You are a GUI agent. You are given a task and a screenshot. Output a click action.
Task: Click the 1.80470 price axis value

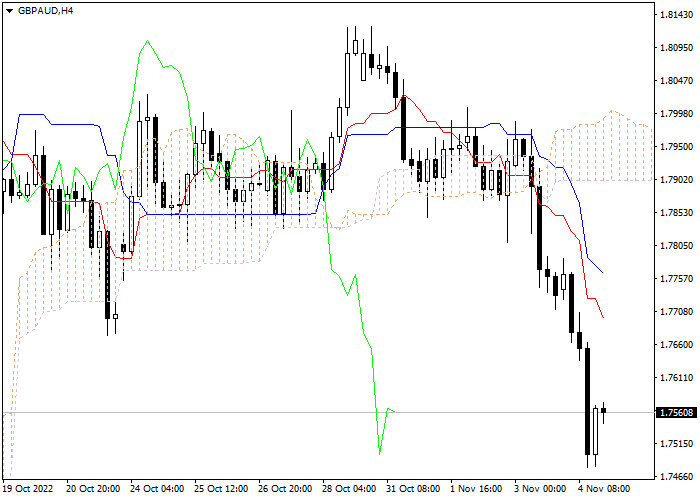click(677, 81)
